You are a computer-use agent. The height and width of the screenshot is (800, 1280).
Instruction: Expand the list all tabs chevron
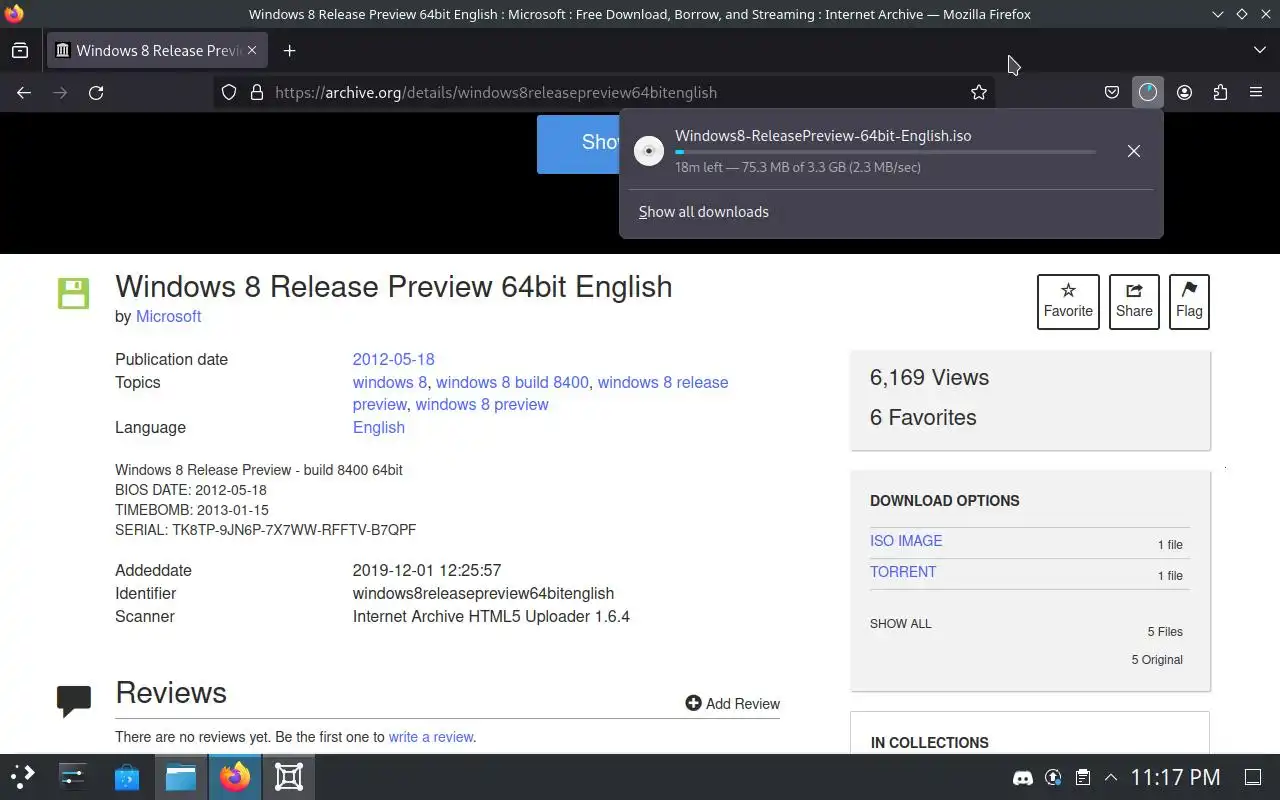[x=1259, y=50]
